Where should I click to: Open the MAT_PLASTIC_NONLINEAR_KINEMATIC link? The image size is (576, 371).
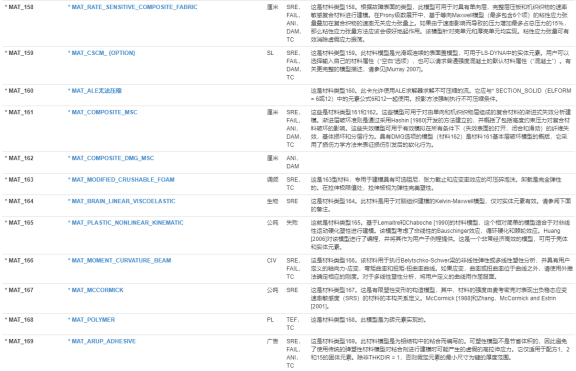pyautogui.click(x=126, y=223)
